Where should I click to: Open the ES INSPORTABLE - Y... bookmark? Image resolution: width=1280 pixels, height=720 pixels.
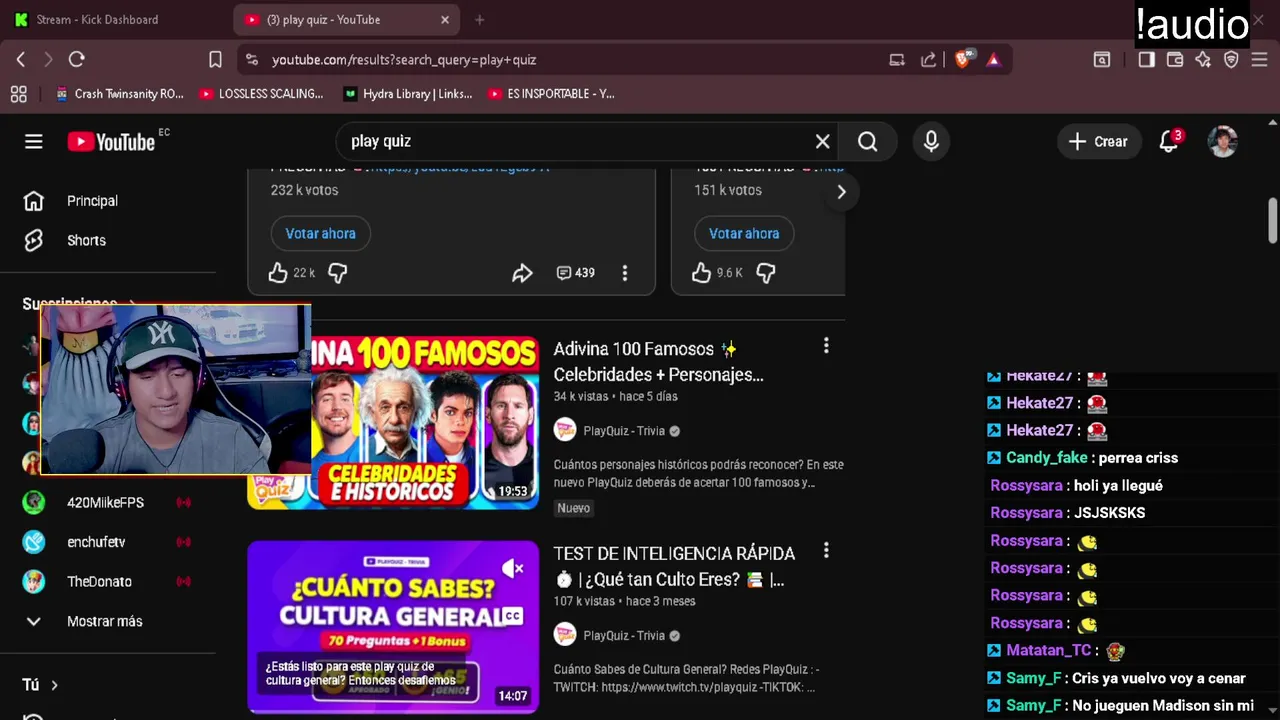[551, 94]
